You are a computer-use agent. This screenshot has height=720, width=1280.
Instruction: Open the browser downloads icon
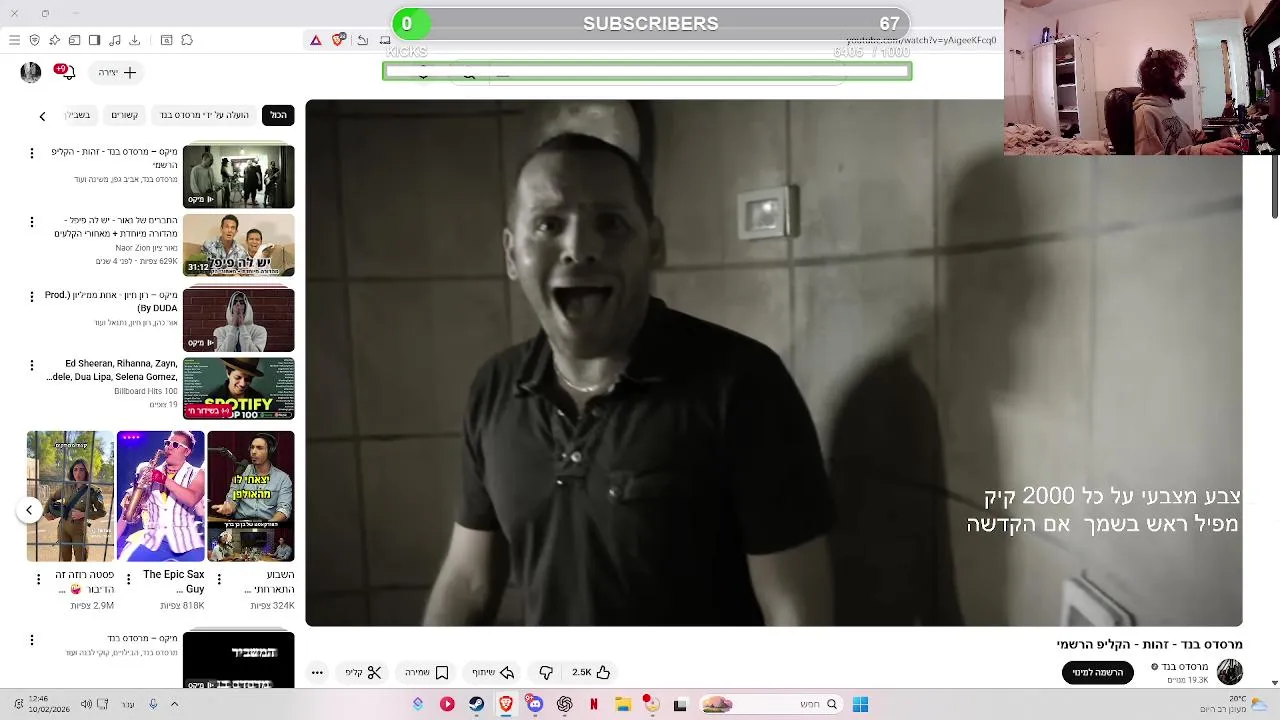pos(135,40)
